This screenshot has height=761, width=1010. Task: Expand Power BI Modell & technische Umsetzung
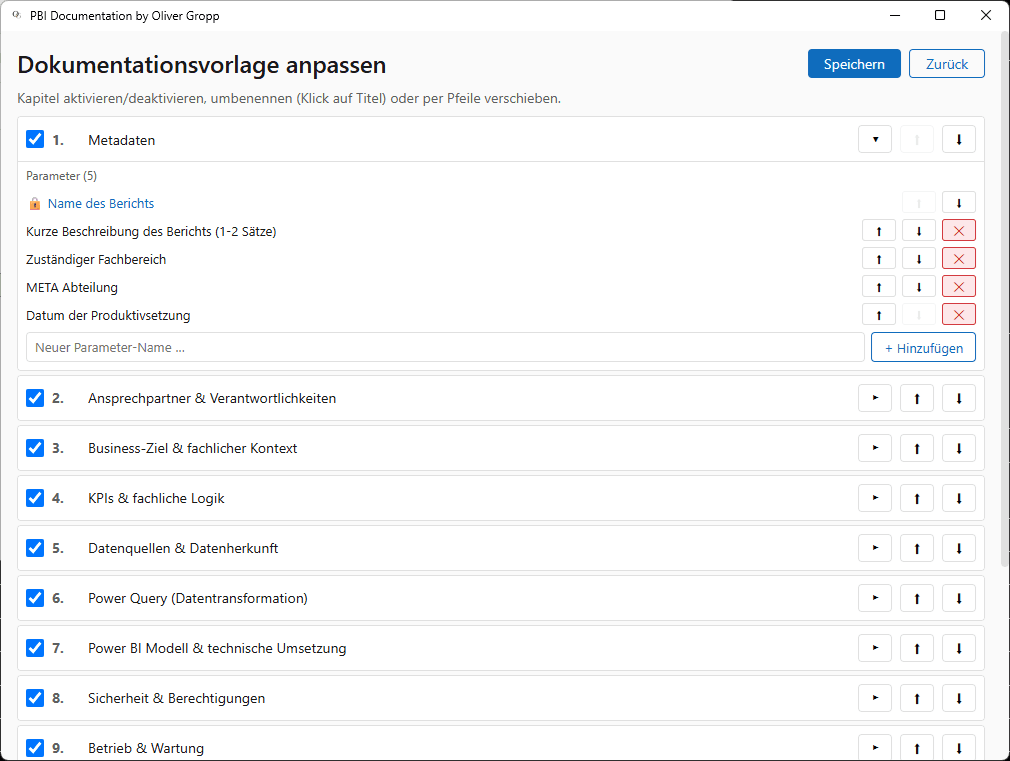(x=875, y=648)
